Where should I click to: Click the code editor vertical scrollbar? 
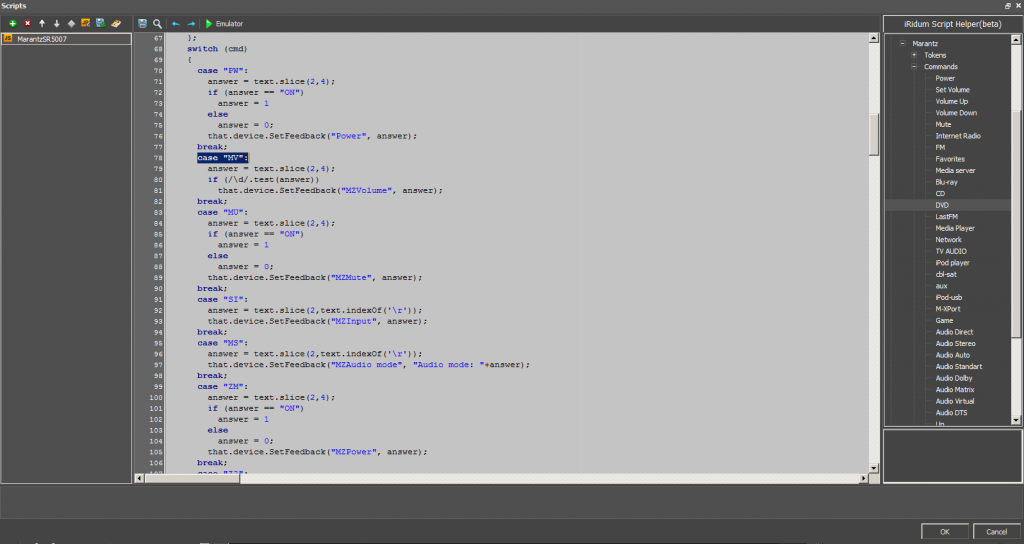point(874,135)
